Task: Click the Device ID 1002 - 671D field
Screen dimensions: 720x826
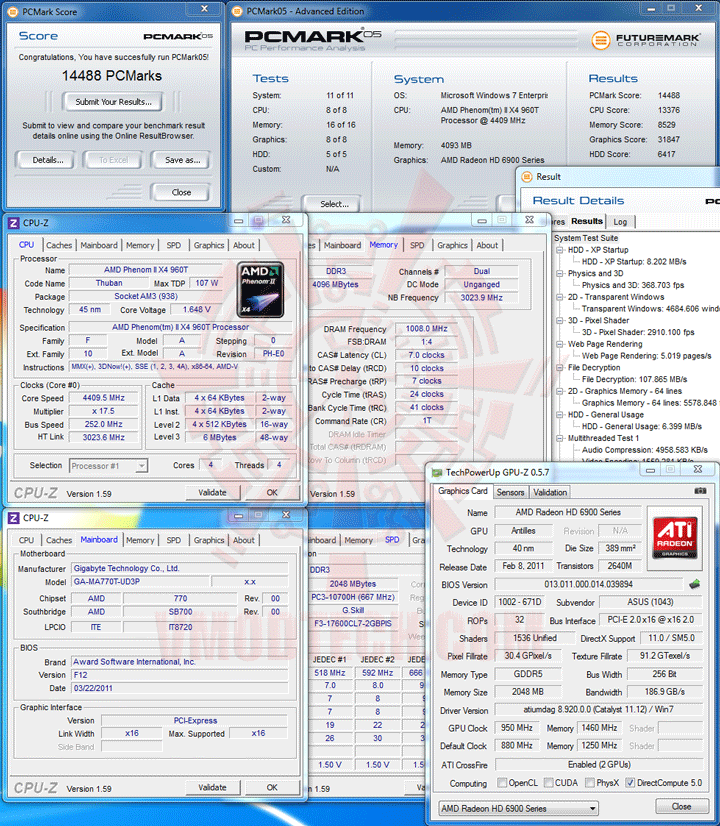Action: coord(520,602)
